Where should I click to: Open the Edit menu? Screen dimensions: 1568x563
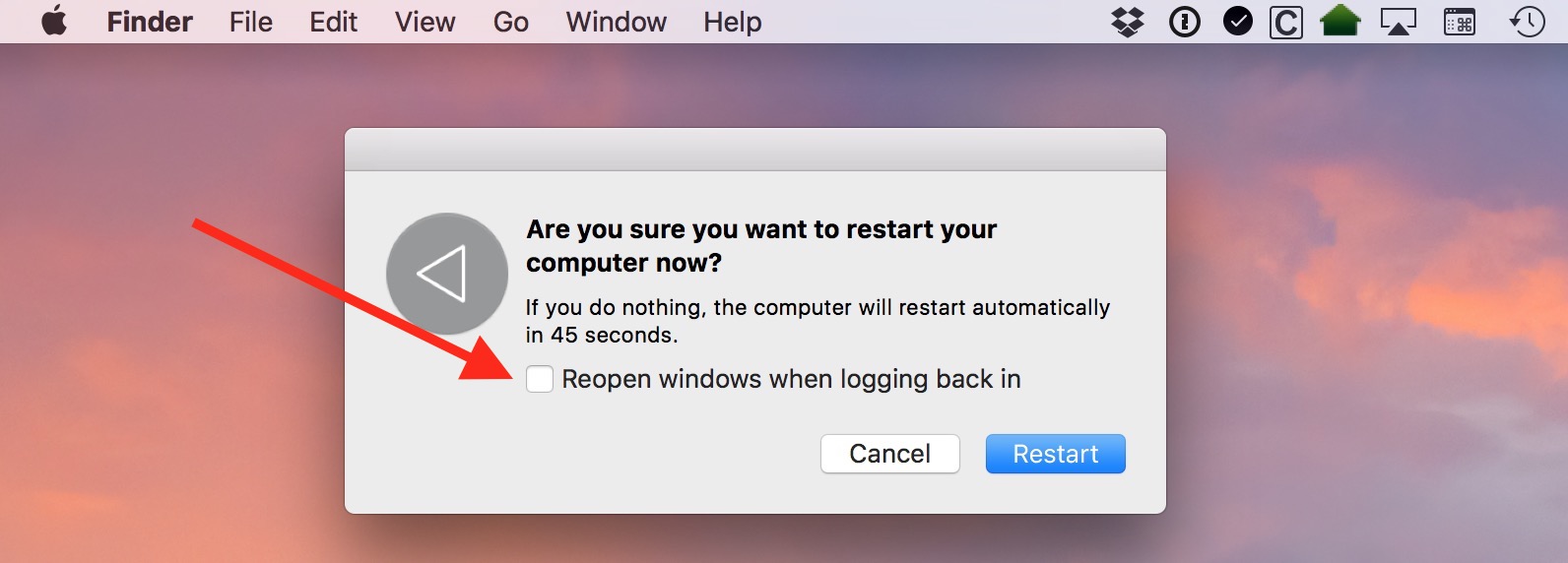pyautogui.click(x=334, y=22)
